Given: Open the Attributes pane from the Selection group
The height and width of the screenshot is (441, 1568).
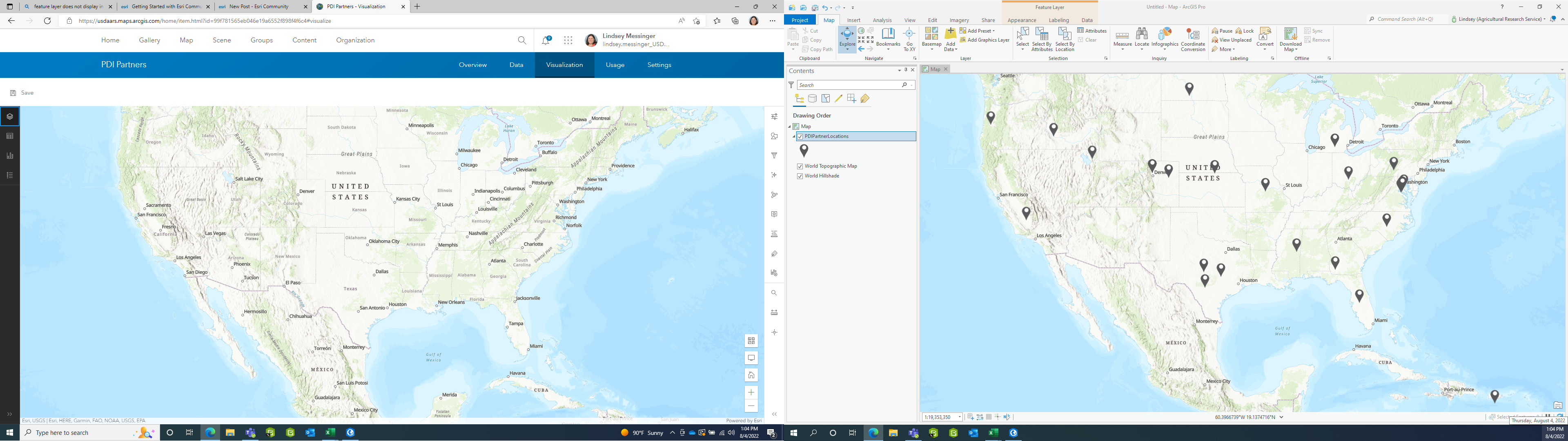Looking at the screenshot, I should (1092, 31).
